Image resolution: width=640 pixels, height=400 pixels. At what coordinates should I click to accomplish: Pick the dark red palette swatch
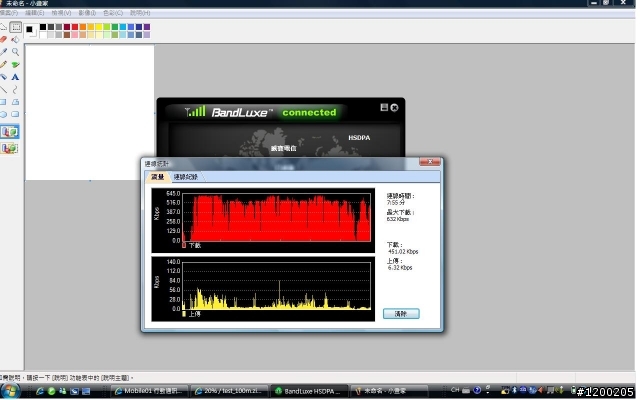(67, 27)
